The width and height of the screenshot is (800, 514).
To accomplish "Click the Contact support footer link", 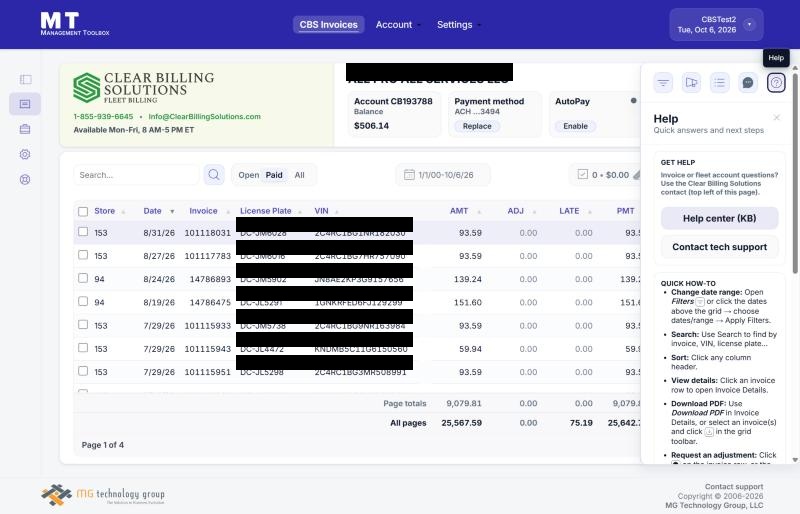I will [734, 486].
